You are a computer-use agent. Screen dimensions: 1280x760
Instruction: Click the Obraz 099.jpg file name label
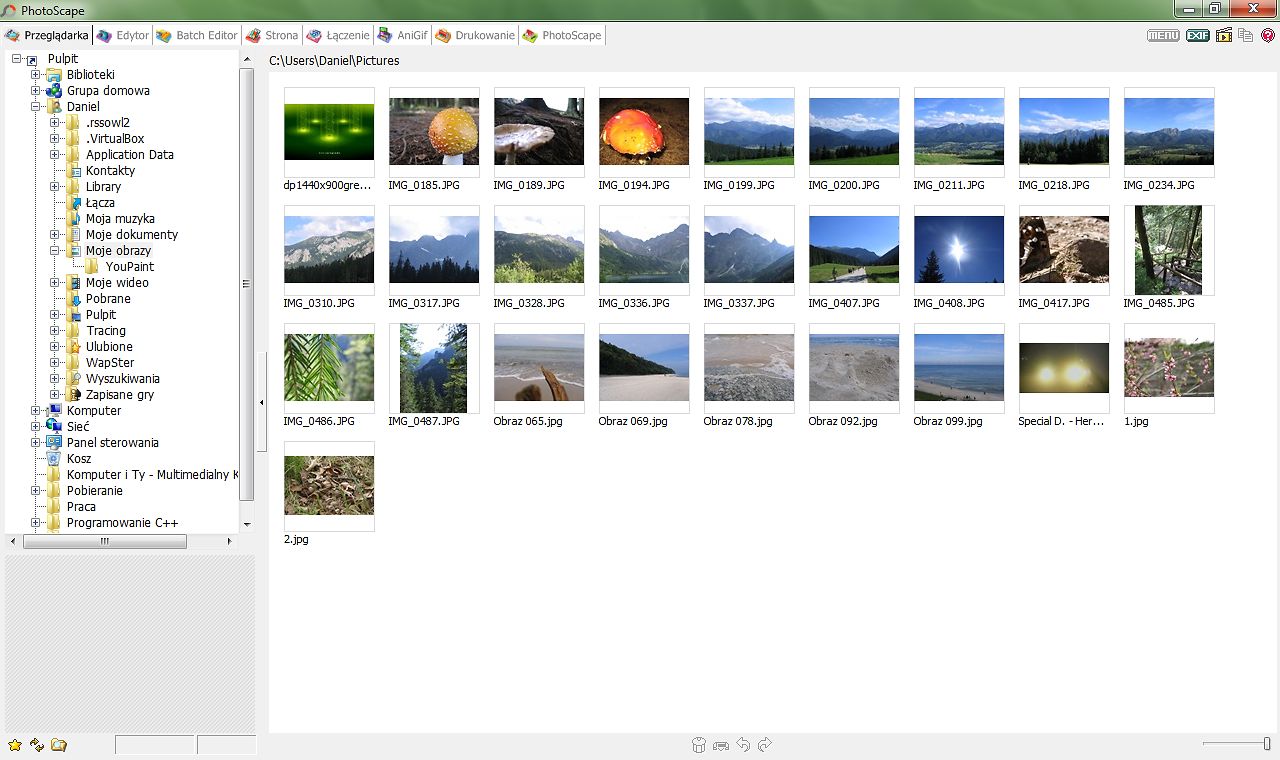pyautogui.click(x=948, y=421)
